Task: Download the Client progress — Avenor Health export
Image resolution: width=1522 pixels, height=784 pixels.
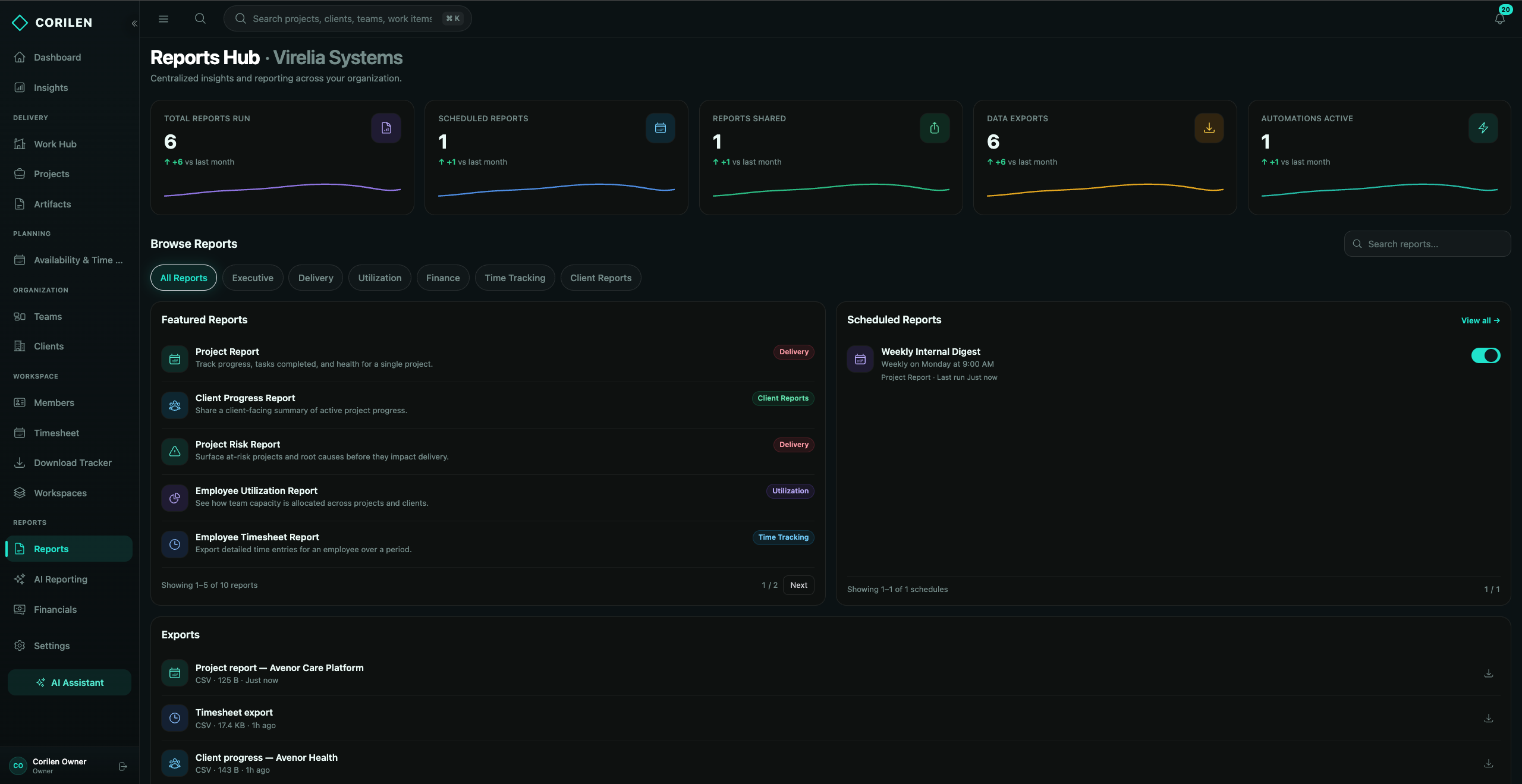Action: click(x=1489, y=763)
